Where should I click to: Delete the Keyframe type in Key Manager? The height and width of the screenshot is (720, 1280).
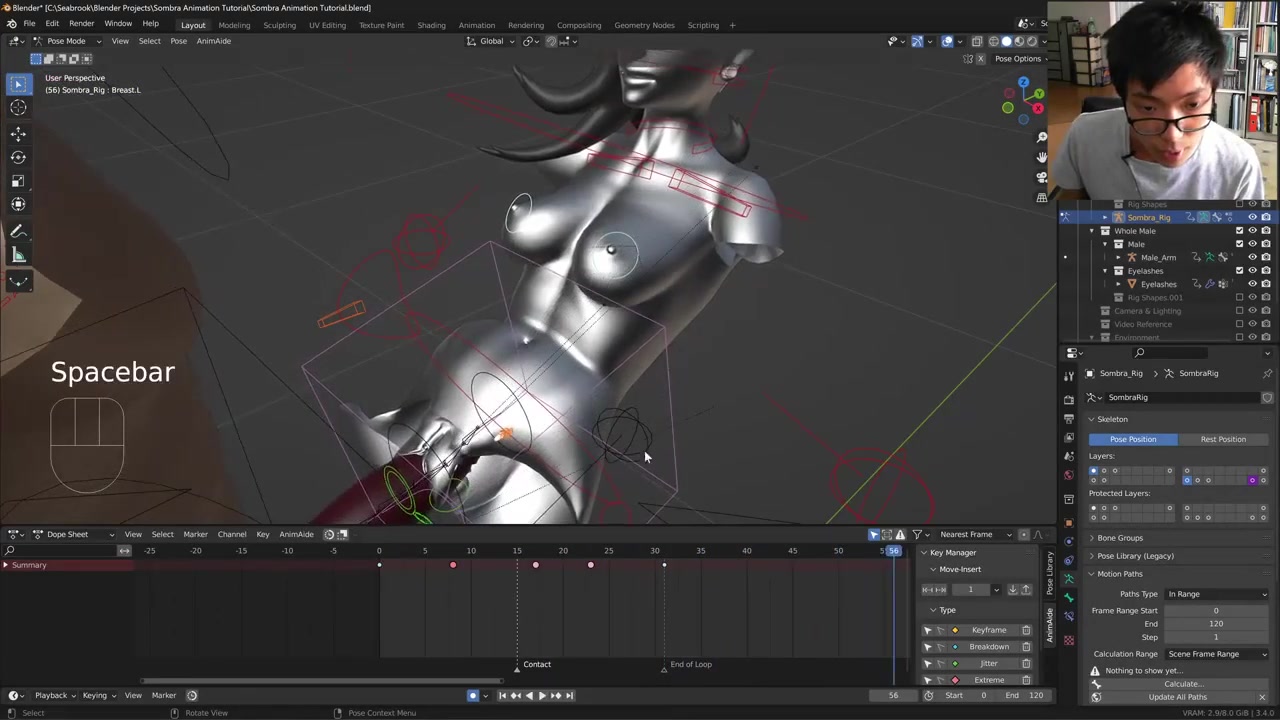(1026, 630)
